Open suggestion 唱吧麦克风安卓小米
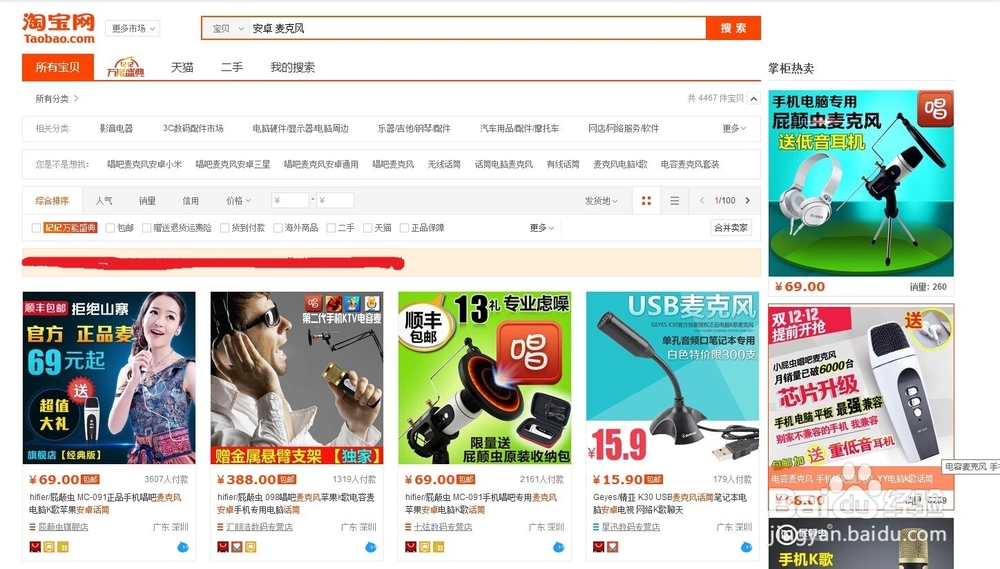Viewport: 1000px width, 569px height. (x=144, y=164)
